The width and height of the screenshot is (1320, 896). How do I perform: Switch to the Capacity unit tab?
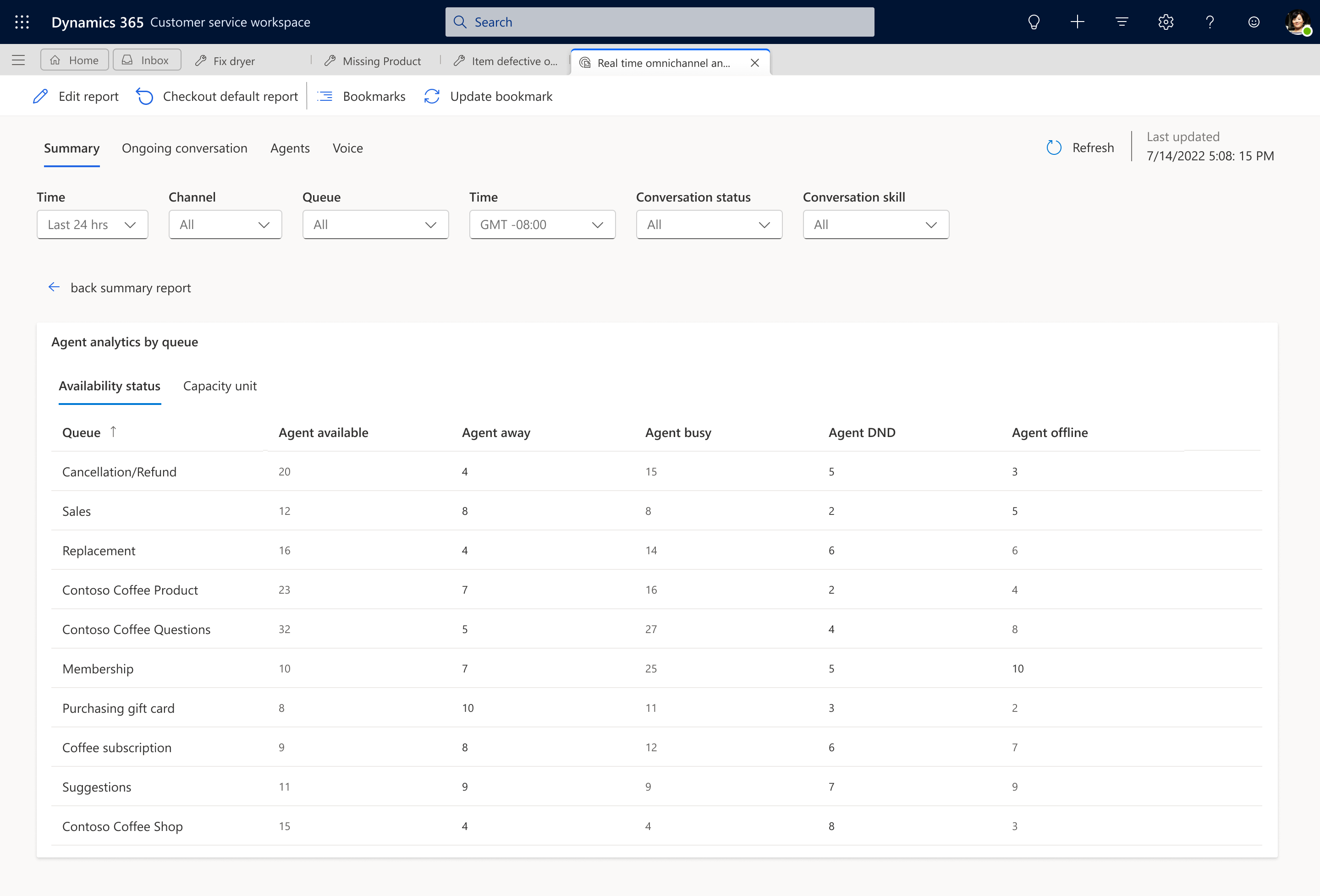219,385
